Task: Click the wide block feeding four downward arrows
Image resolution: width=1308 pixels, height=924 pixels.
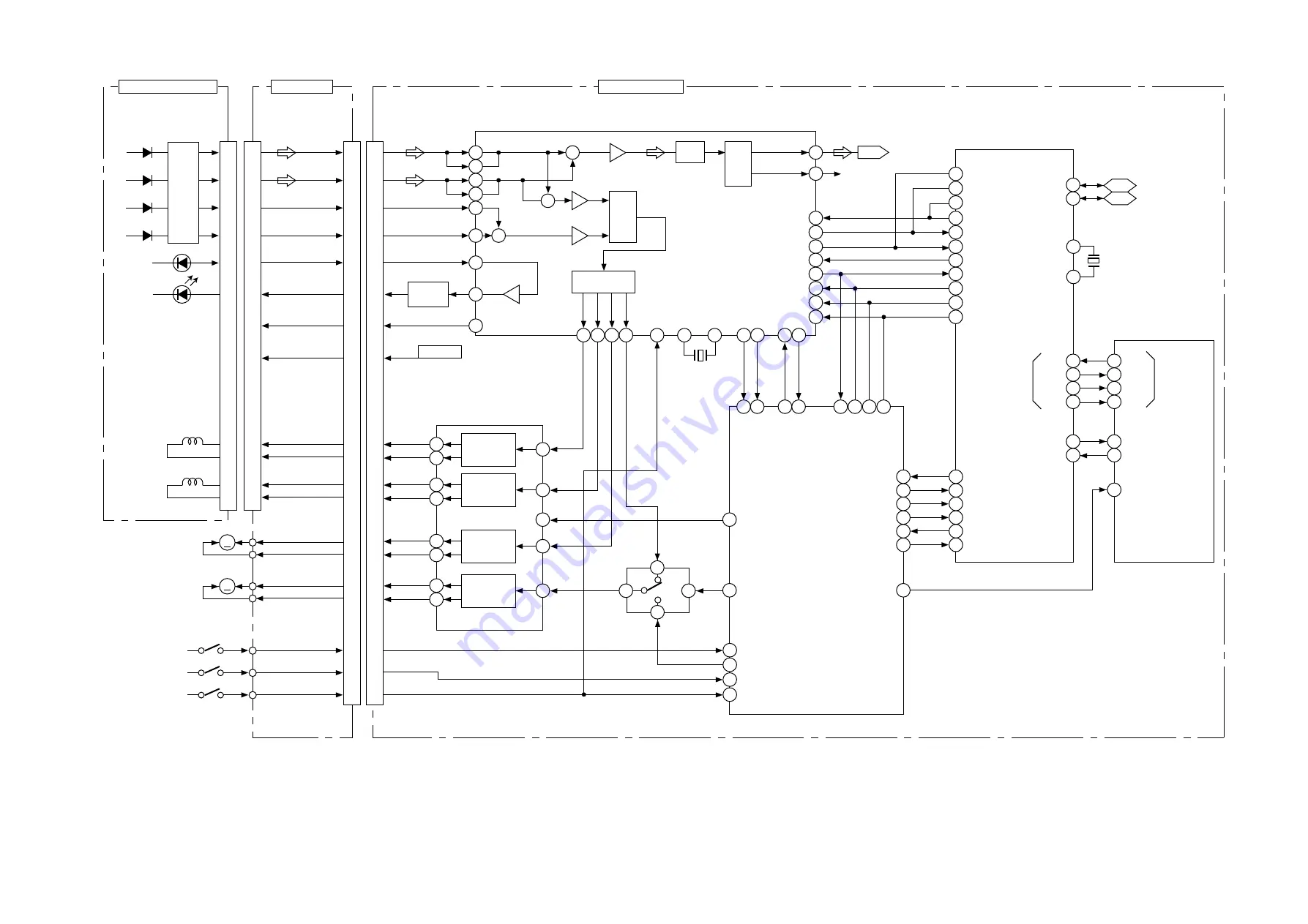Action: coord(603,282)
